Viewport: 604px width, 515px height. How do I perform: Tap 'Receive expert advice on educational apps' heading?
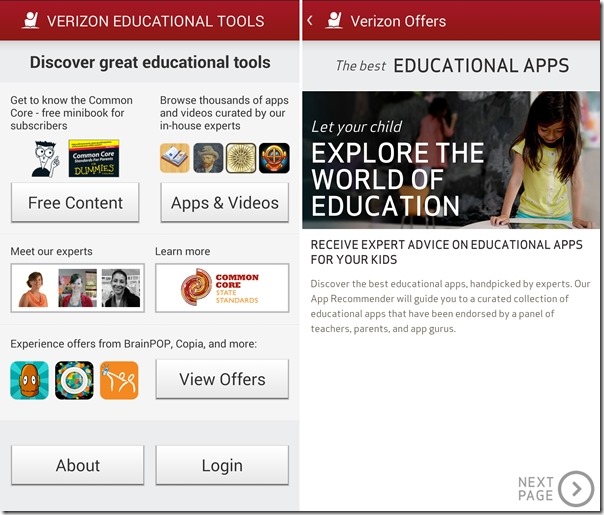[x=446, y=252]
